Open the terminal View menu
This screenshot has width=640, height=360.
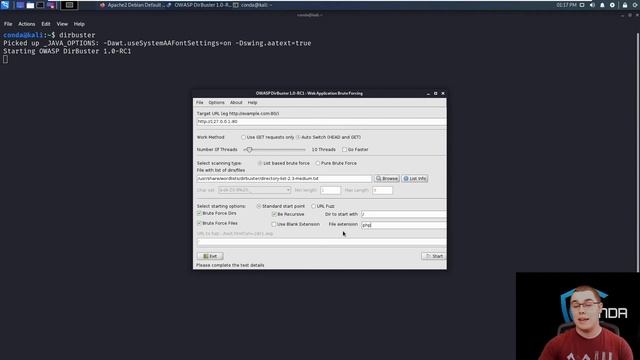click(62, 24)
